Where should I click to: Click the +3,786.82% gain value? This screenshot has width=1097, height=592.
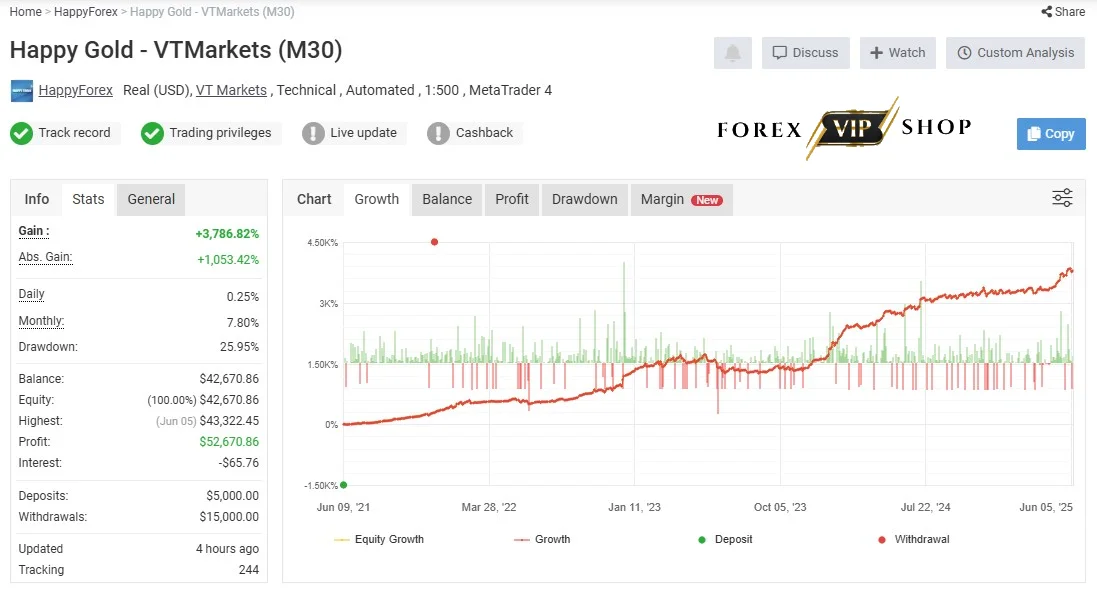point(227,234)
